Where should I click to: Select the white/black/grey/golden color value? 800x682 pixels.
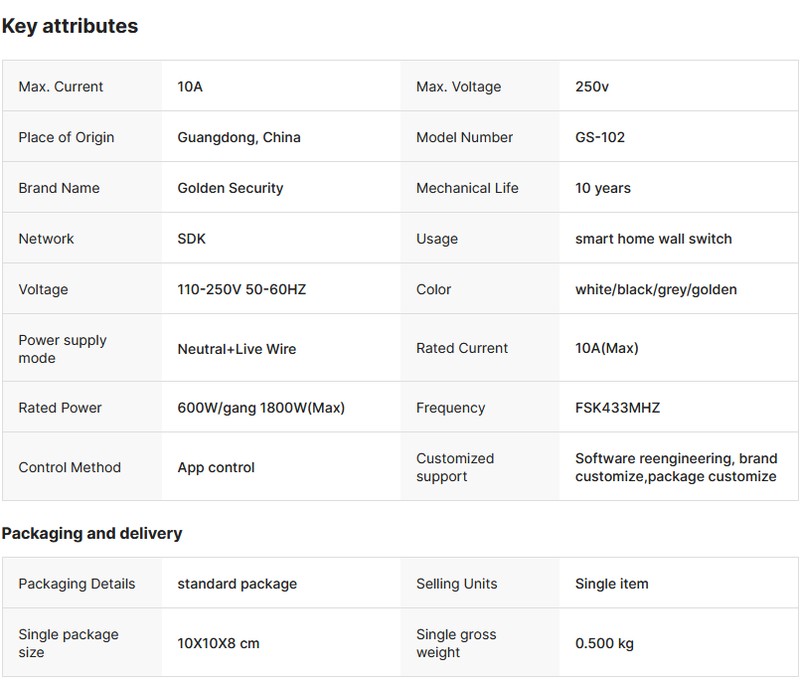tap(655, 289)
